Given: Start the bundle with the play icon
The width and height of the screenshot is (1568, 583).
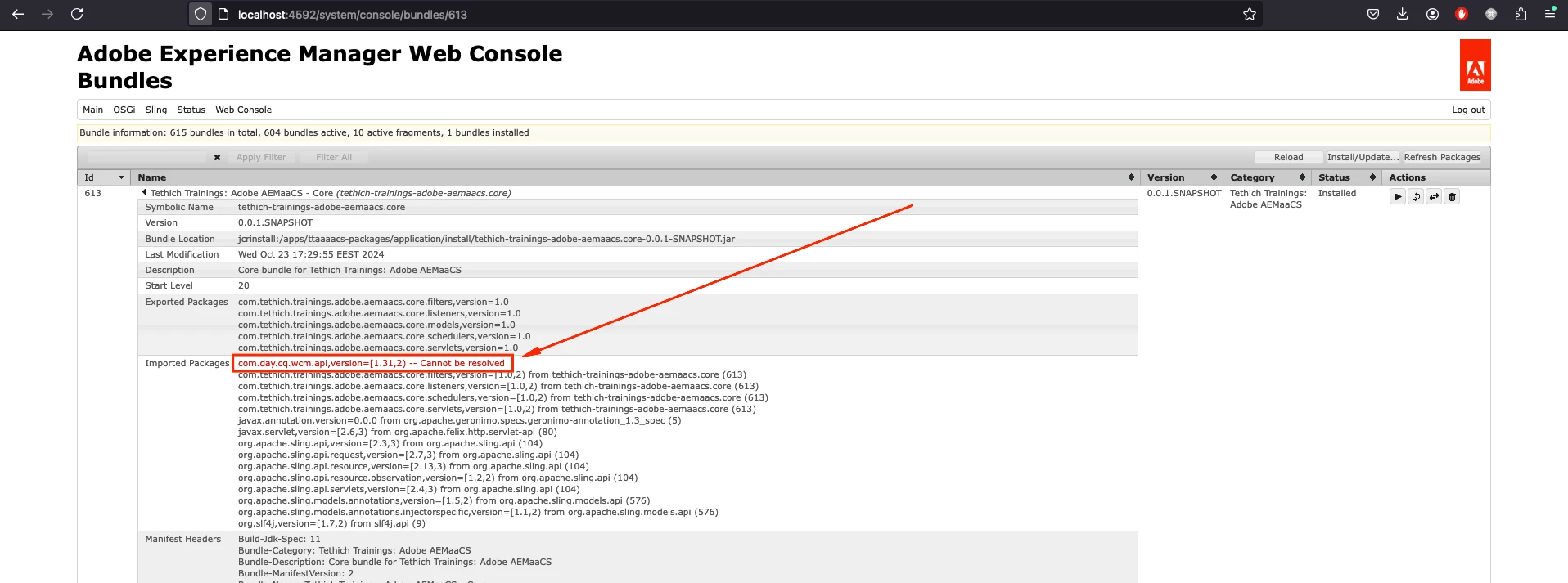Looking at the screenshot, I should (1398, 196).
